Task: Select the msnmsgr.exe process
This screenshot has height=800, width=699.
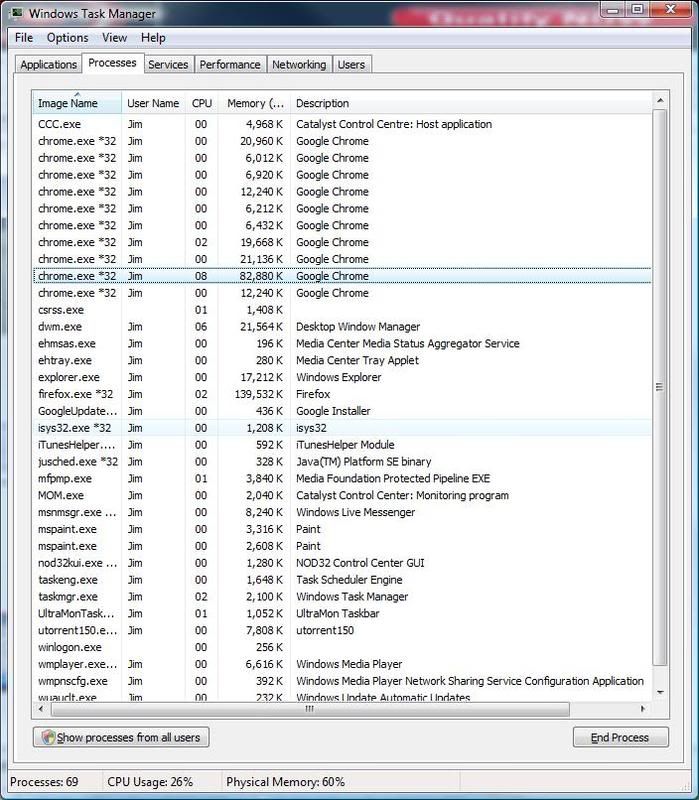Action: pos(342,512)
